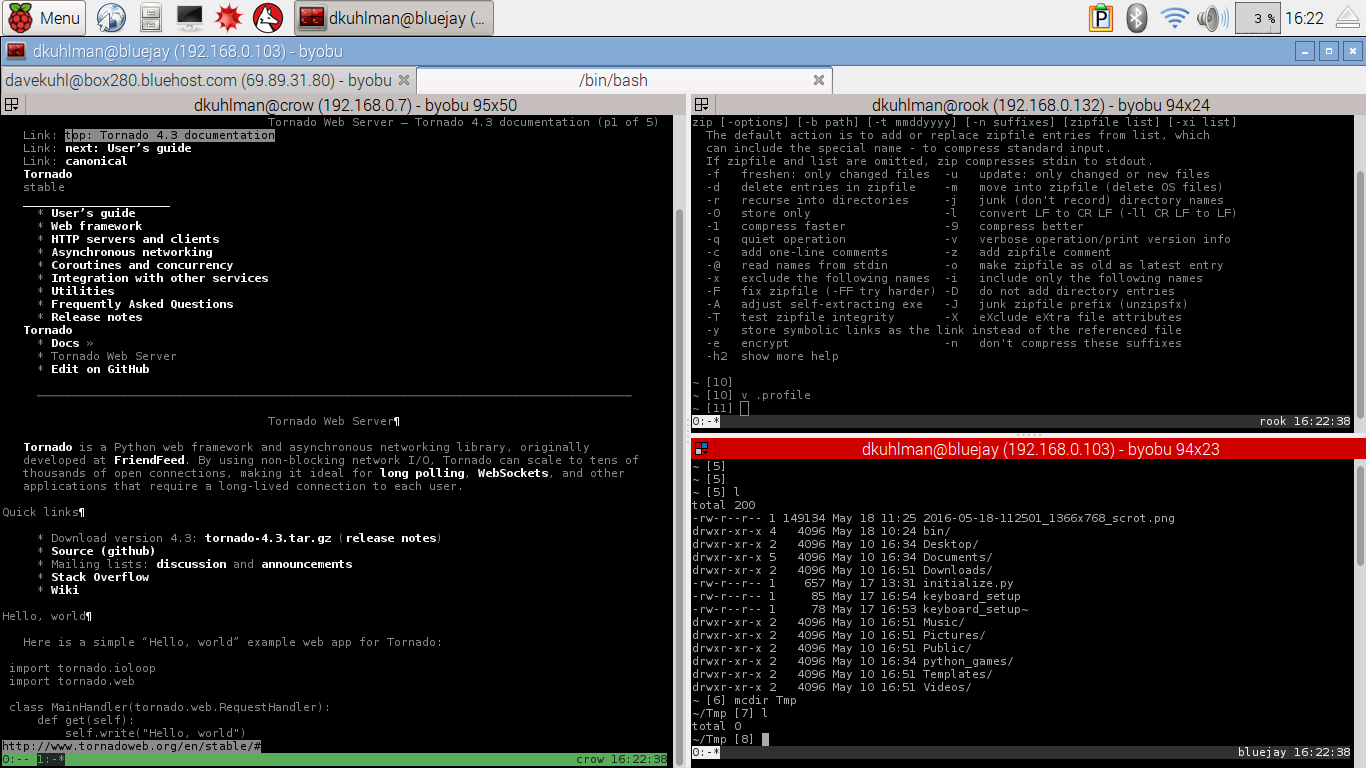Open the 'Release notes' list link

pos(96,317)
